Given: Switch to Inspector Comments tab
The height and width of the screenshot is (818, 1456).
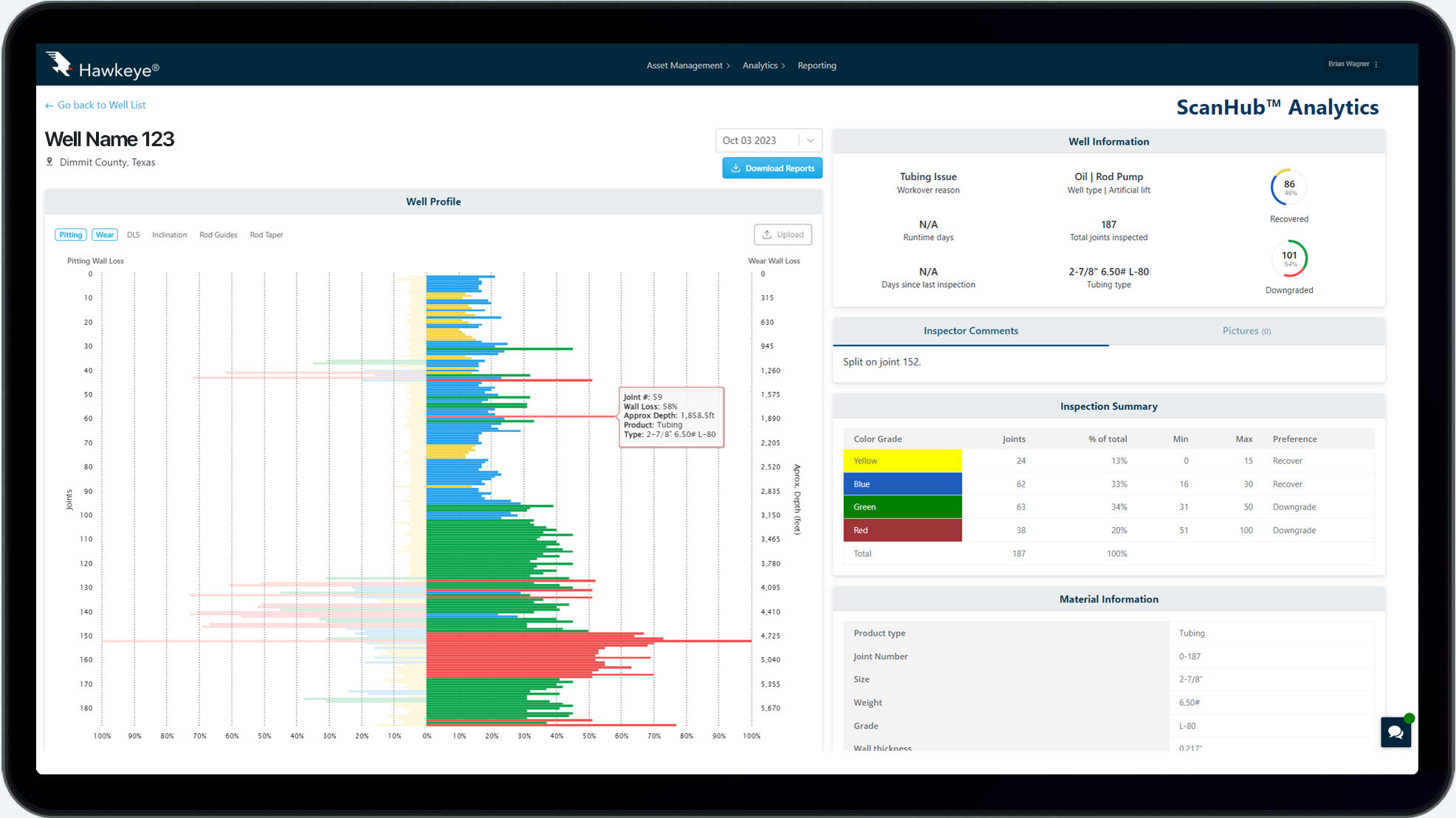Looking at the screenshot, I should coord(970,331).
